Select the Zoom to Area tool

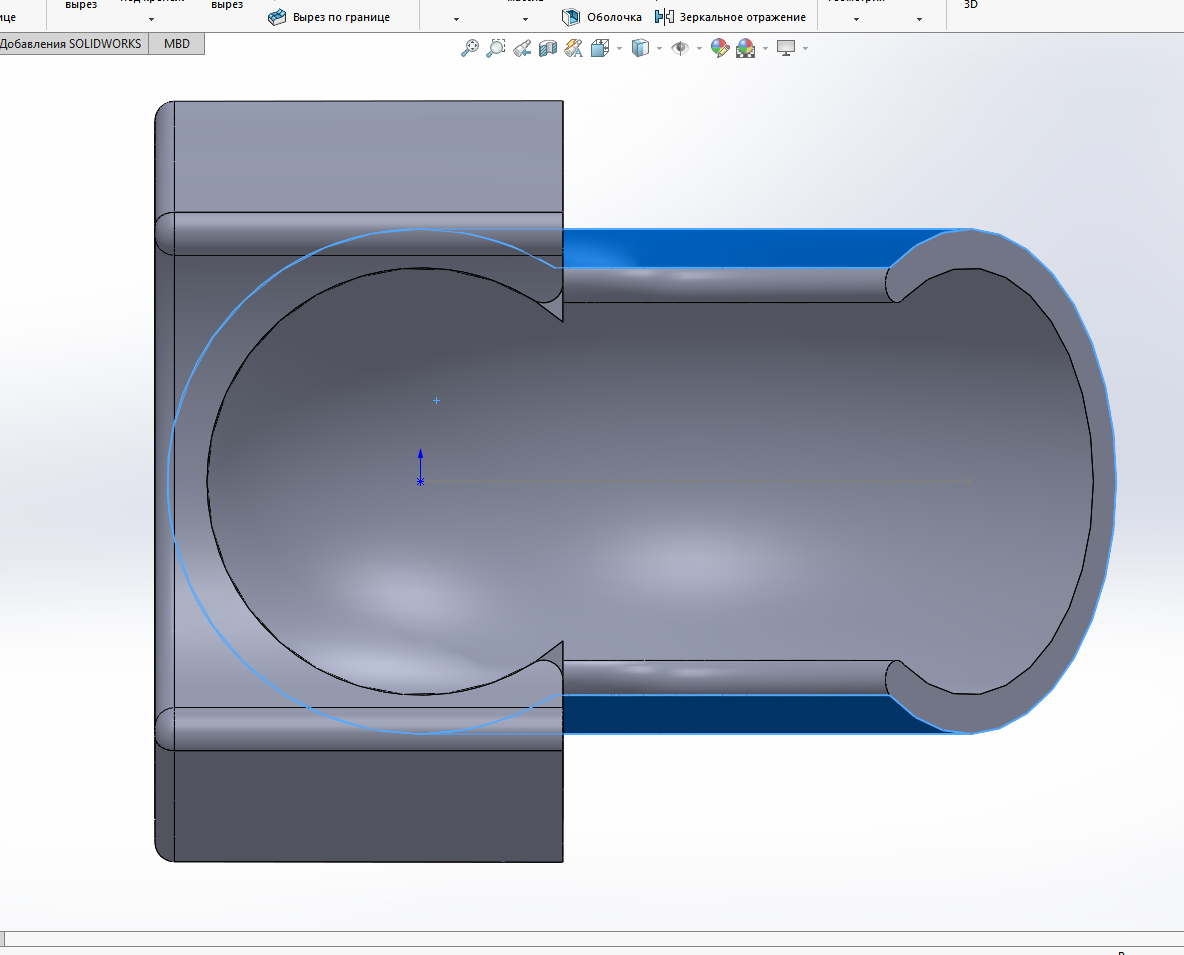click(x=495, y=48)
